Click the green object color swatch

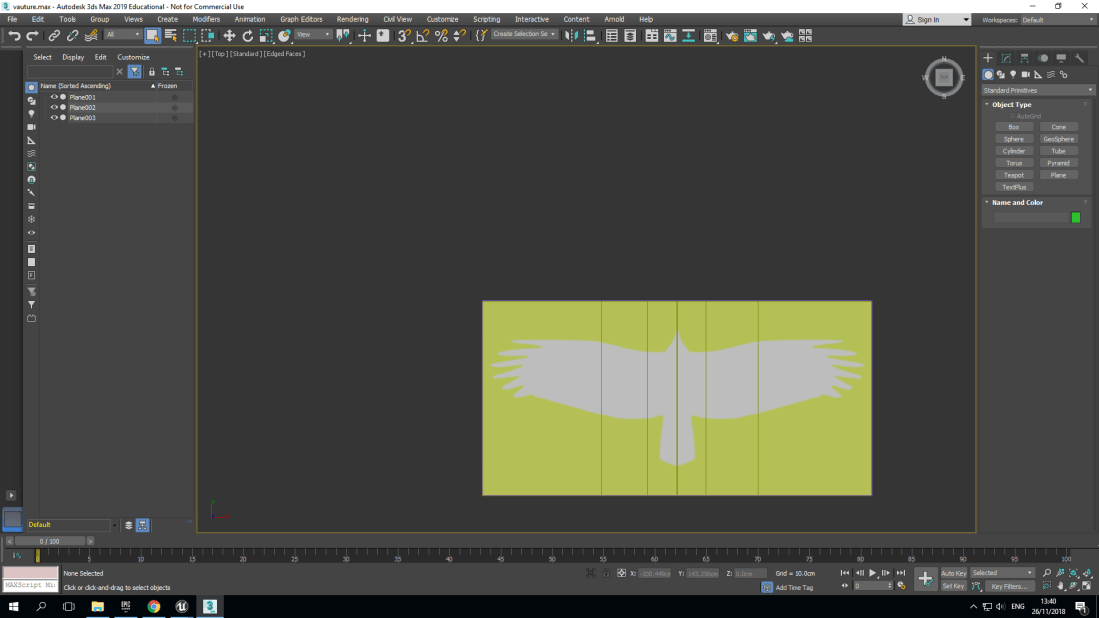click(x=1075, y=216)
